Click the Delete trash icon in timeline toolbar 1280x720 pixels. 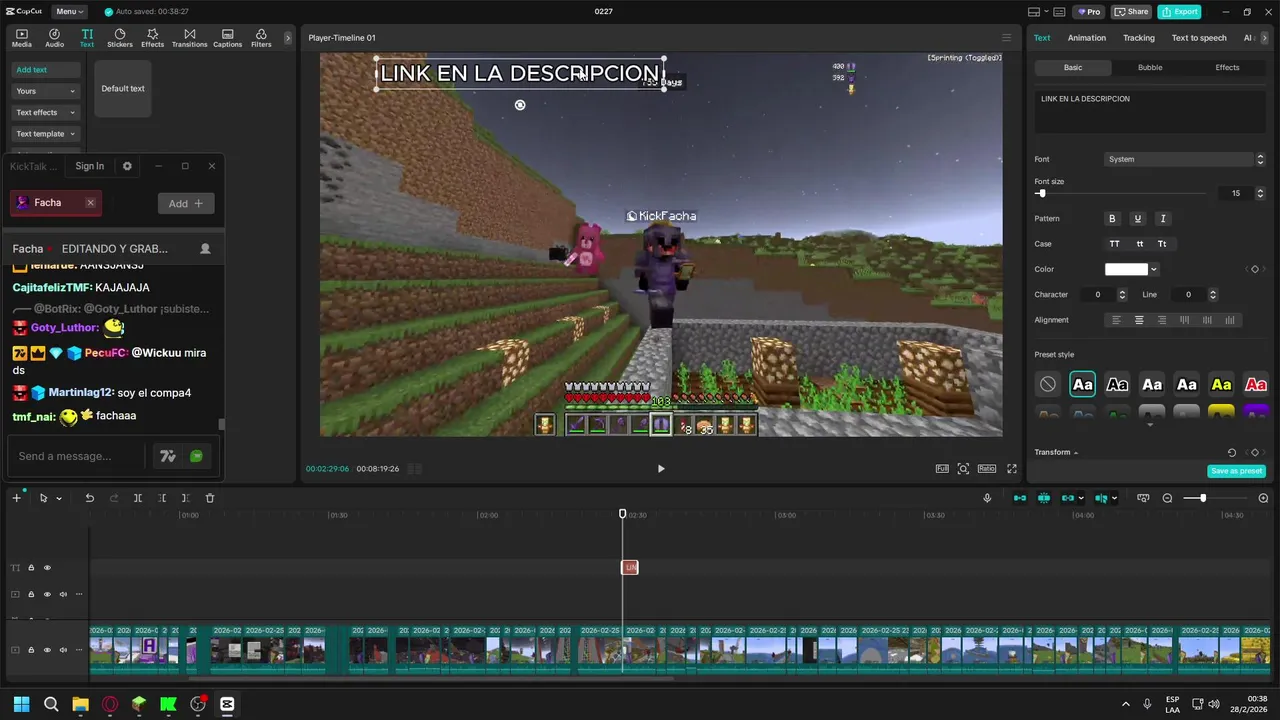tap(210, 498)
